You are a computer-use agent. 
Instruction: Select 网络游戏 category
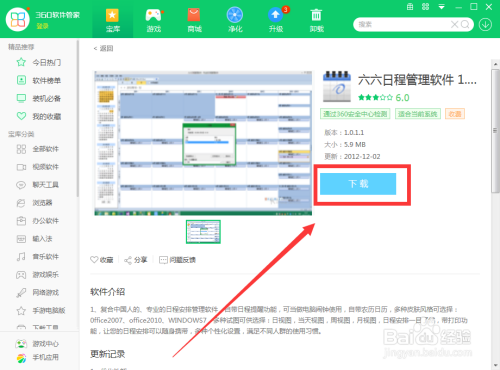pyautogui.click(x=38, y=293)
